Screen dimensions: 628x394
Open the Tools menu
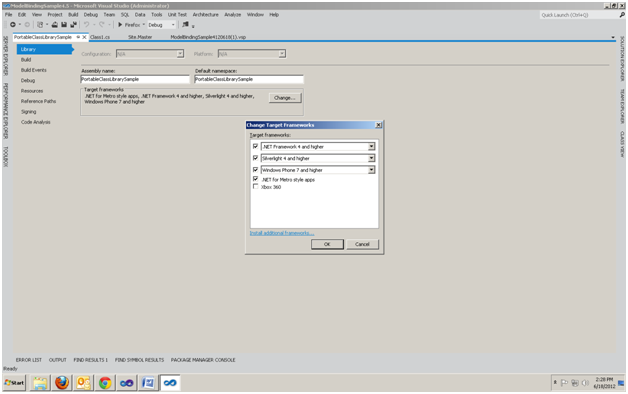(x=157, y=14)
